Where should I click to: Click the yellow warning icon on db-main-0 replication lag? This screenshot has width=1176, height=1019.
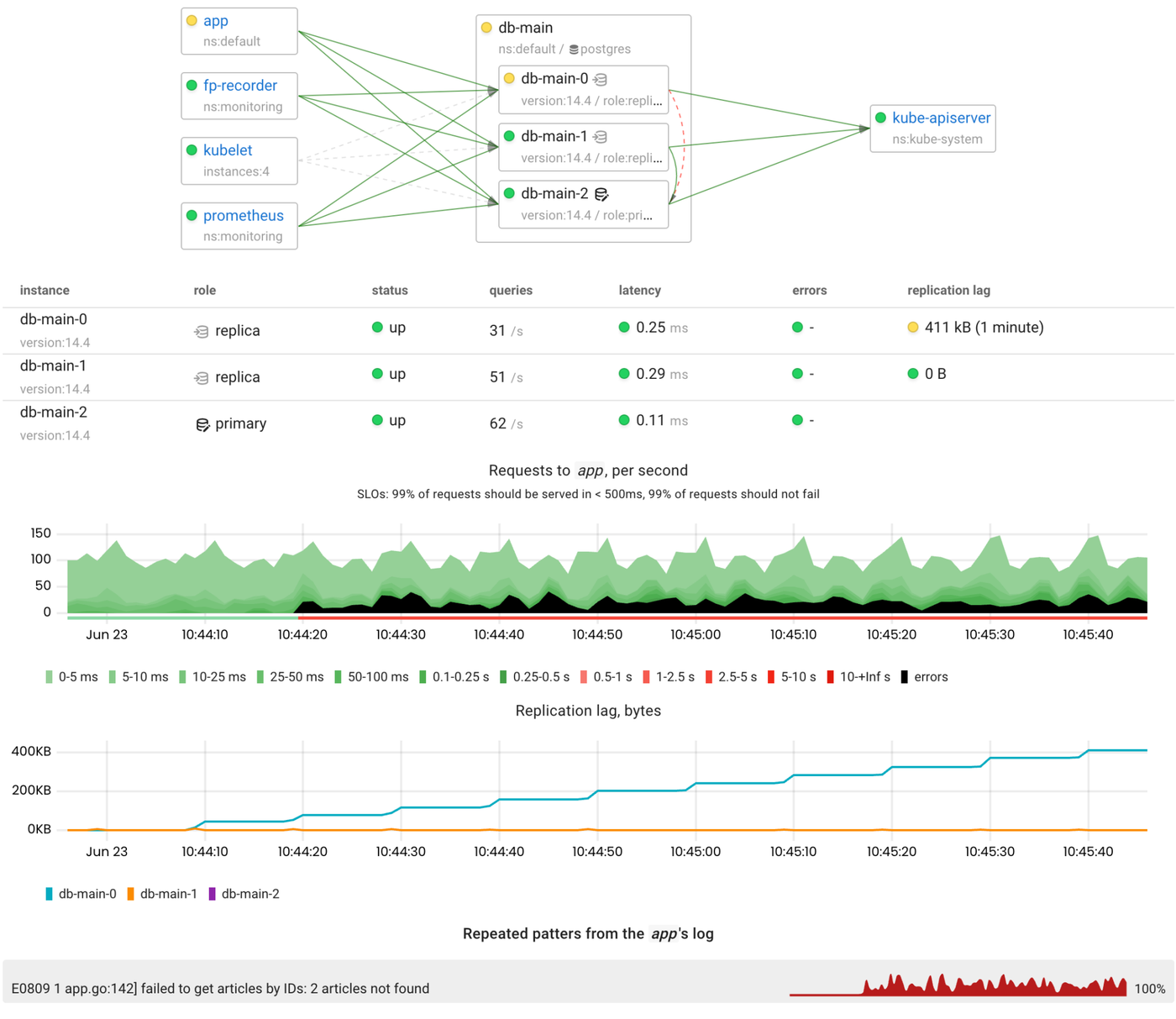point(912,328)
